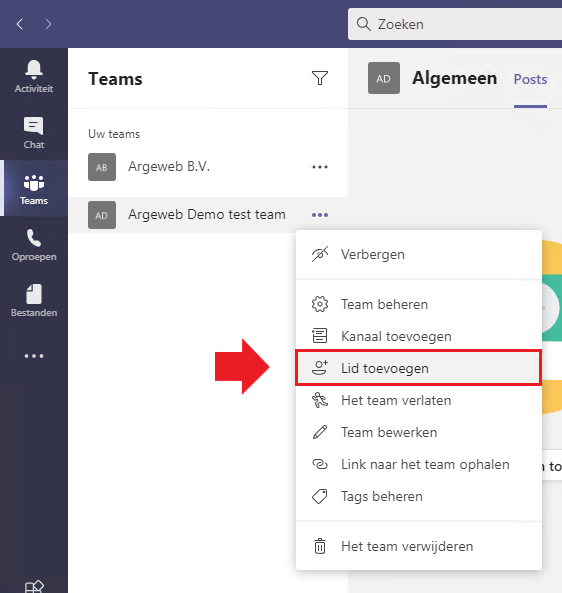
Task: Select Team beheren menu entry
Action: point(419,304)
